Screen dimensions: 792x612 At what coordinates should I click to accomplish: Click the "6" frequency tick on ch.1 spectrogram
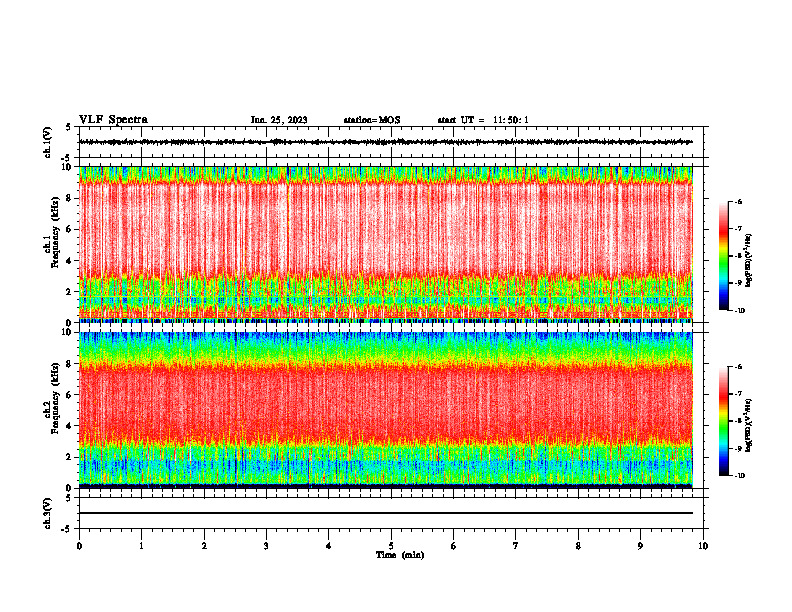pyautogui.click(x=69, y=230)
